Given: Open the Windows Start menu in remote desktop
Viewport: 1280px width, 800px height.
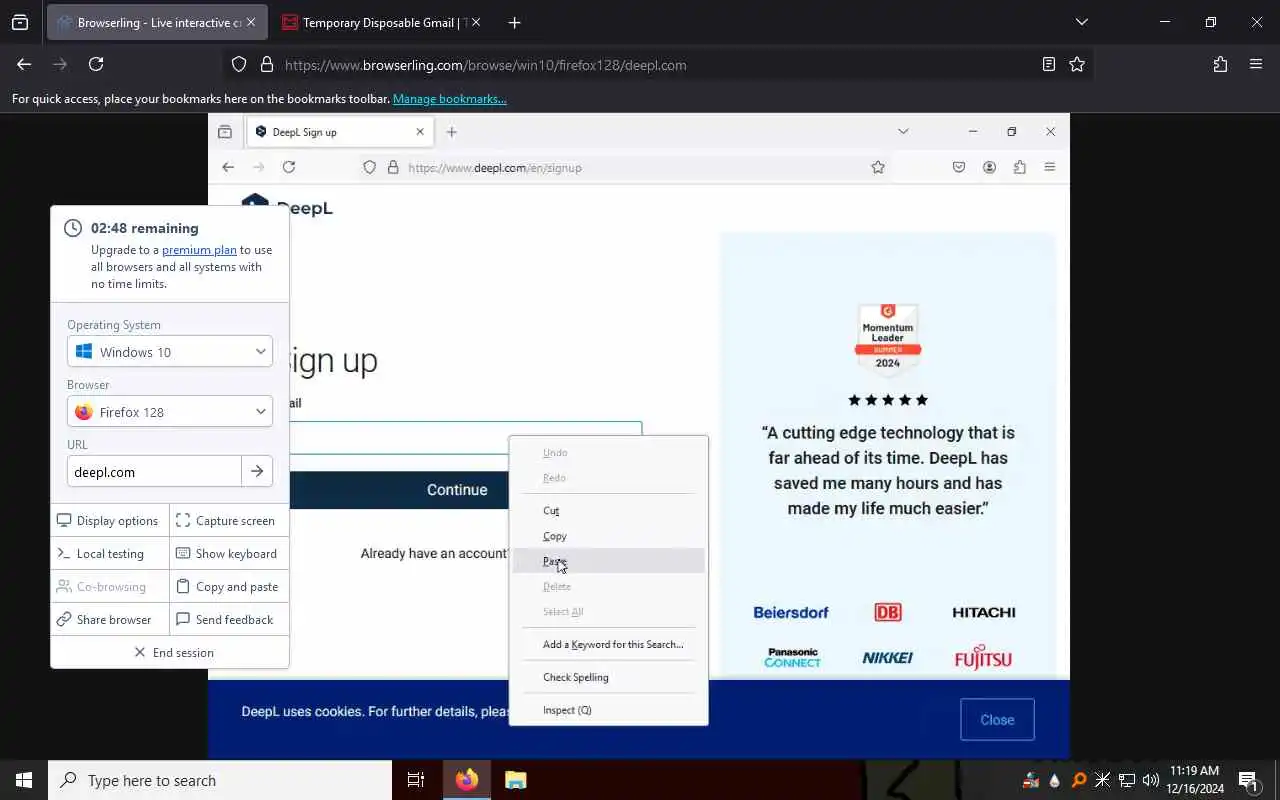Looking at the screenshot, I should click(24, 780).
